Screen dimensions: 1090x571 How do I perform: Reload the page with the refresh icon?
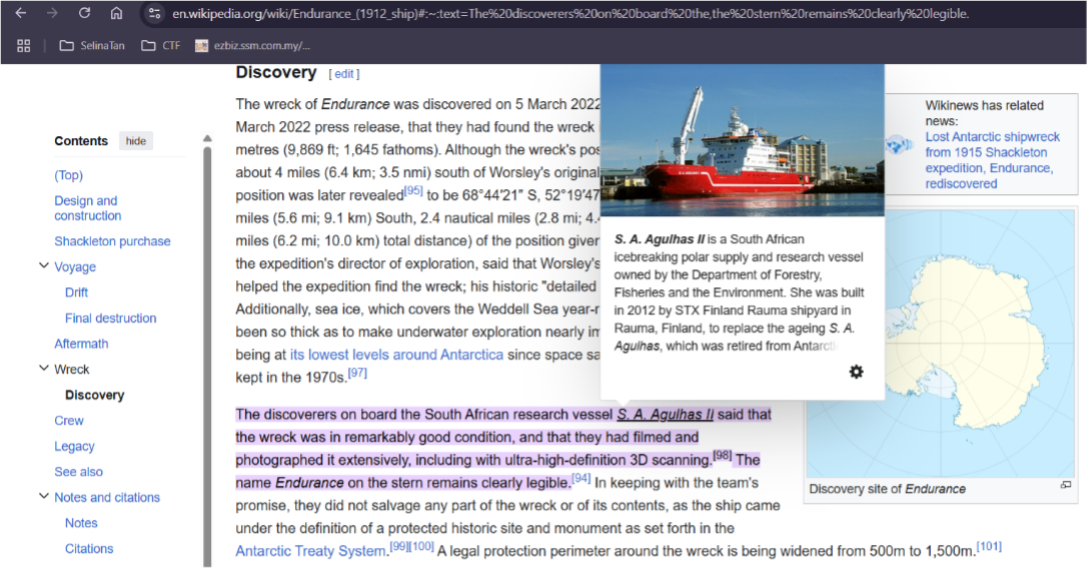tap(84, 13)
